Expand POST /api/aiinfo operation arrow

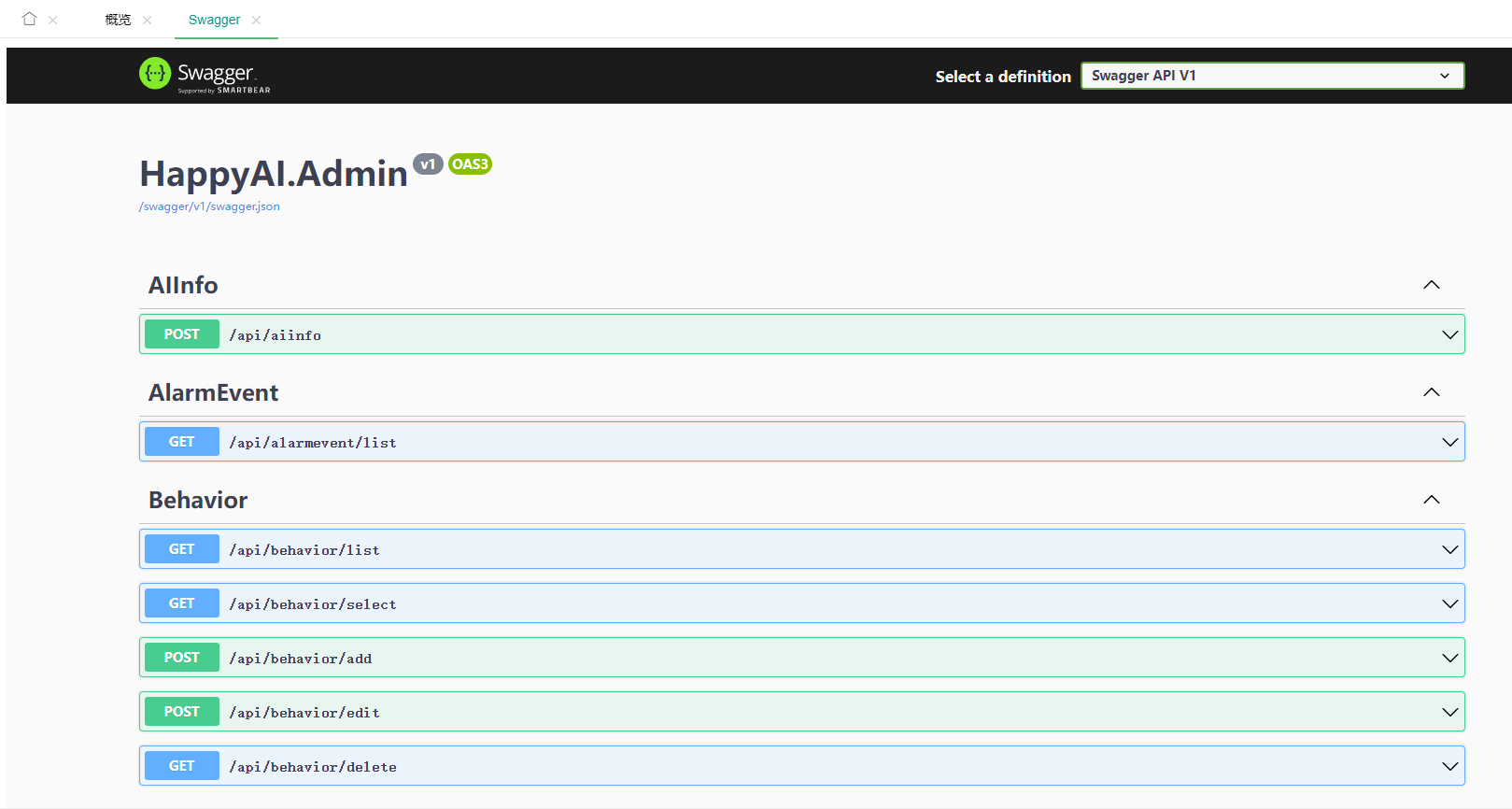click(x=1449, y=334)
